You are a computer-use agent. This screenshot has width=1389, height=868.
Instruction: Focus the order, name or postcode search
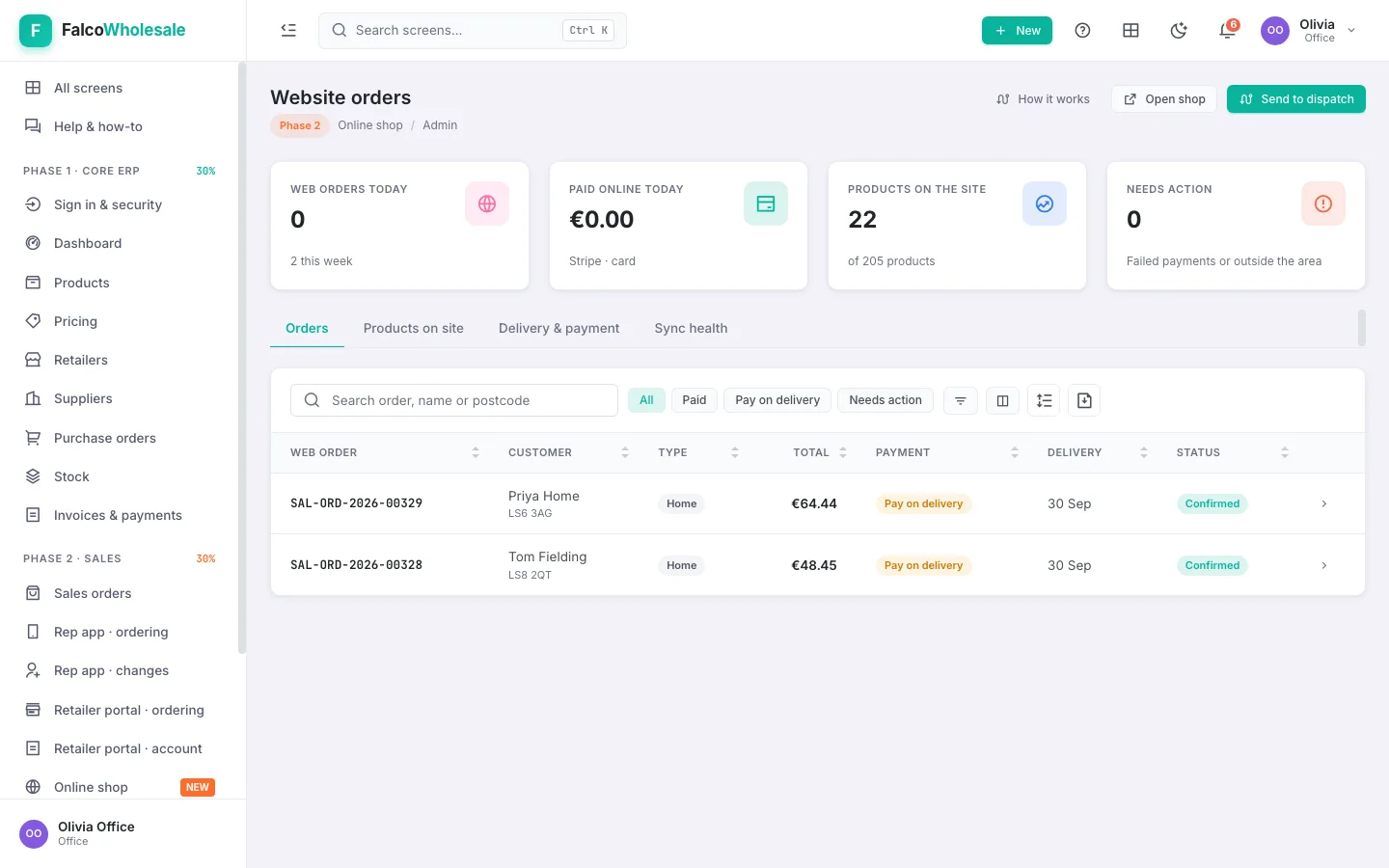[454, 400]
